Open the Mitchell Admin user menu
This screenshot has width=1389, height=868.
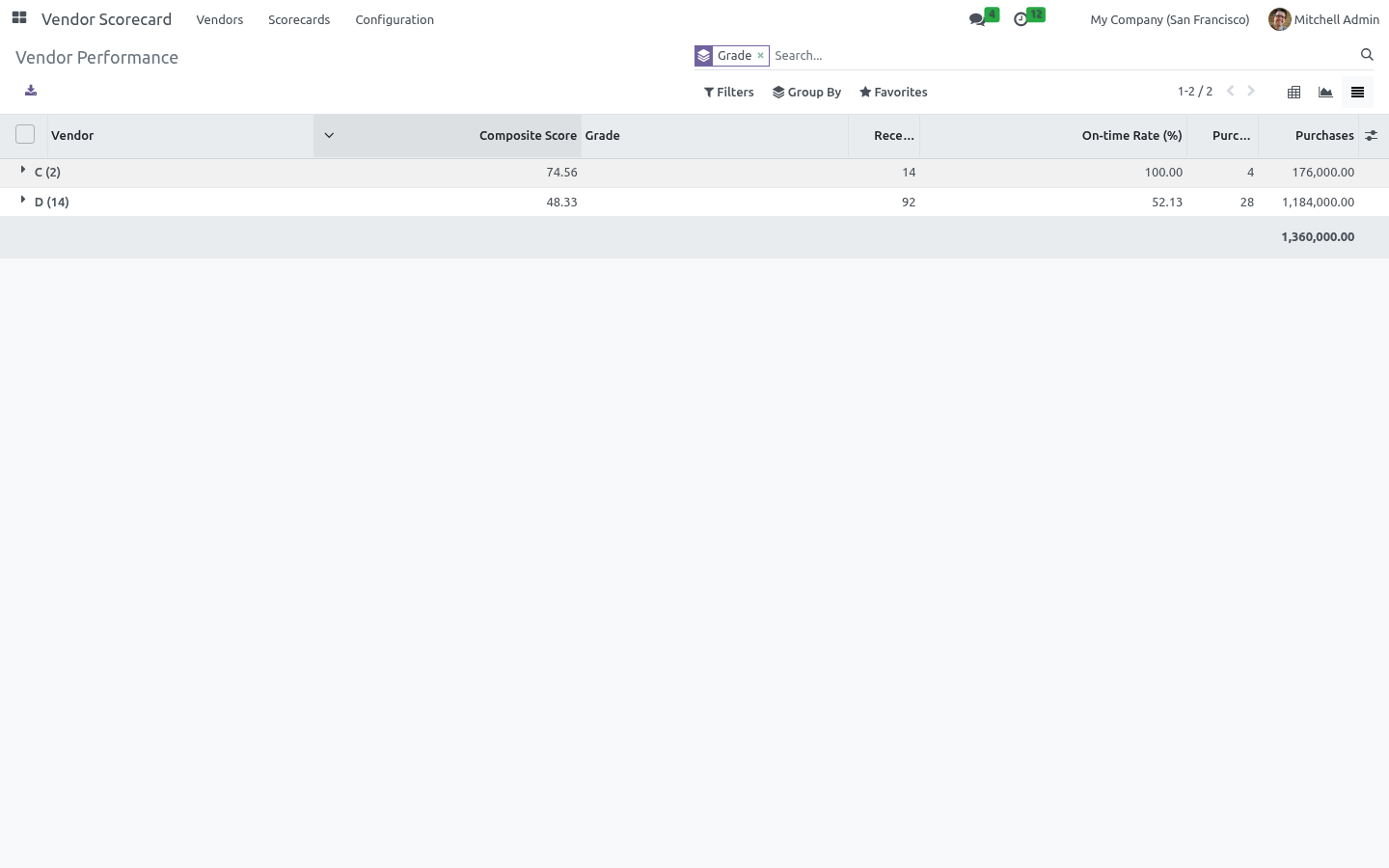pyautogui.click(x=1323, y=19)
